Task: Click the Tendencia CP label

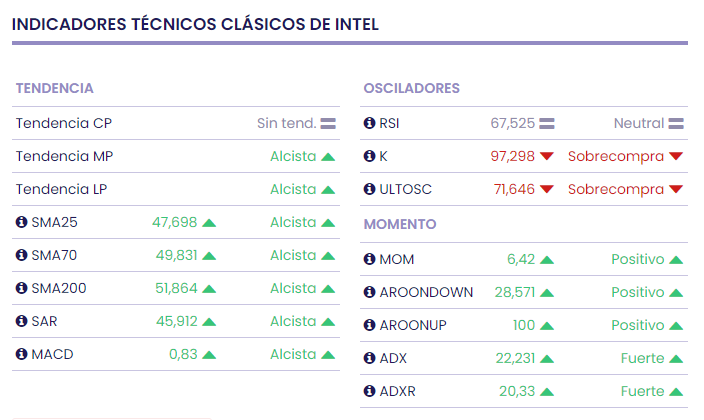Action: tap(63, 123)
